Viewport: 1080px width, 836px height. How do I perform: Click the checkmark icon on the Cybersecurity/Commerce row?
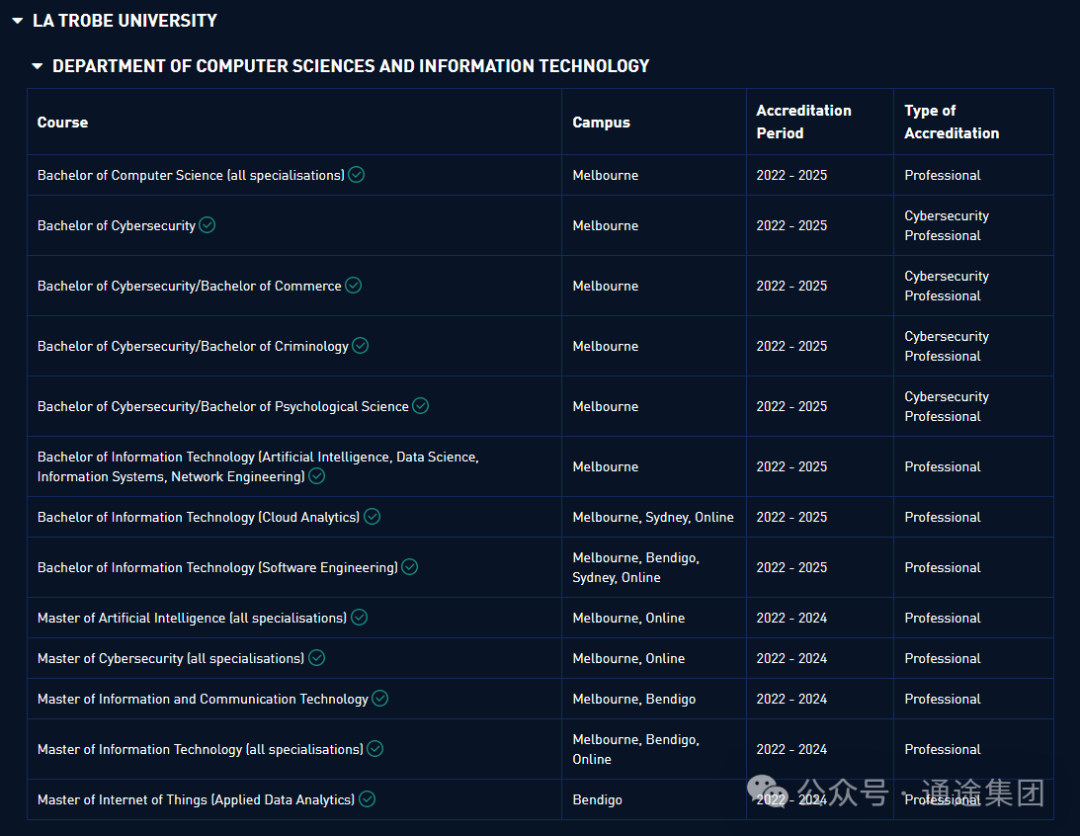[353, 285]
